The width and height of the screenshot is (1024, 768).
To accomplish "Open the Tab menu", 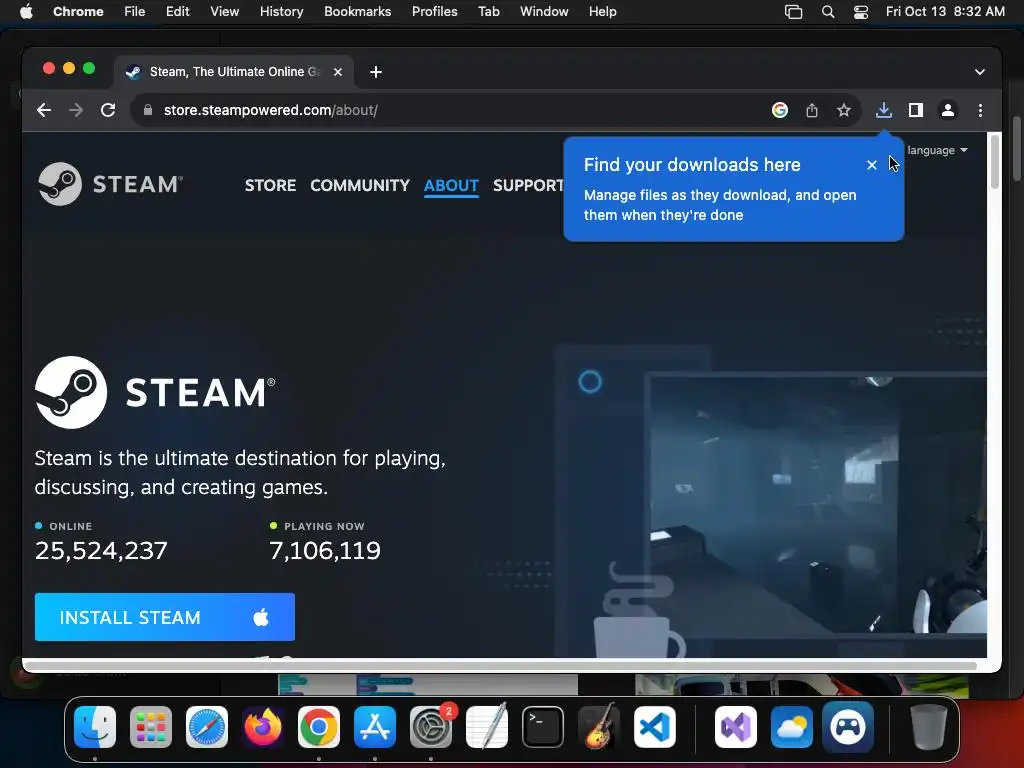I will [488, 12].
